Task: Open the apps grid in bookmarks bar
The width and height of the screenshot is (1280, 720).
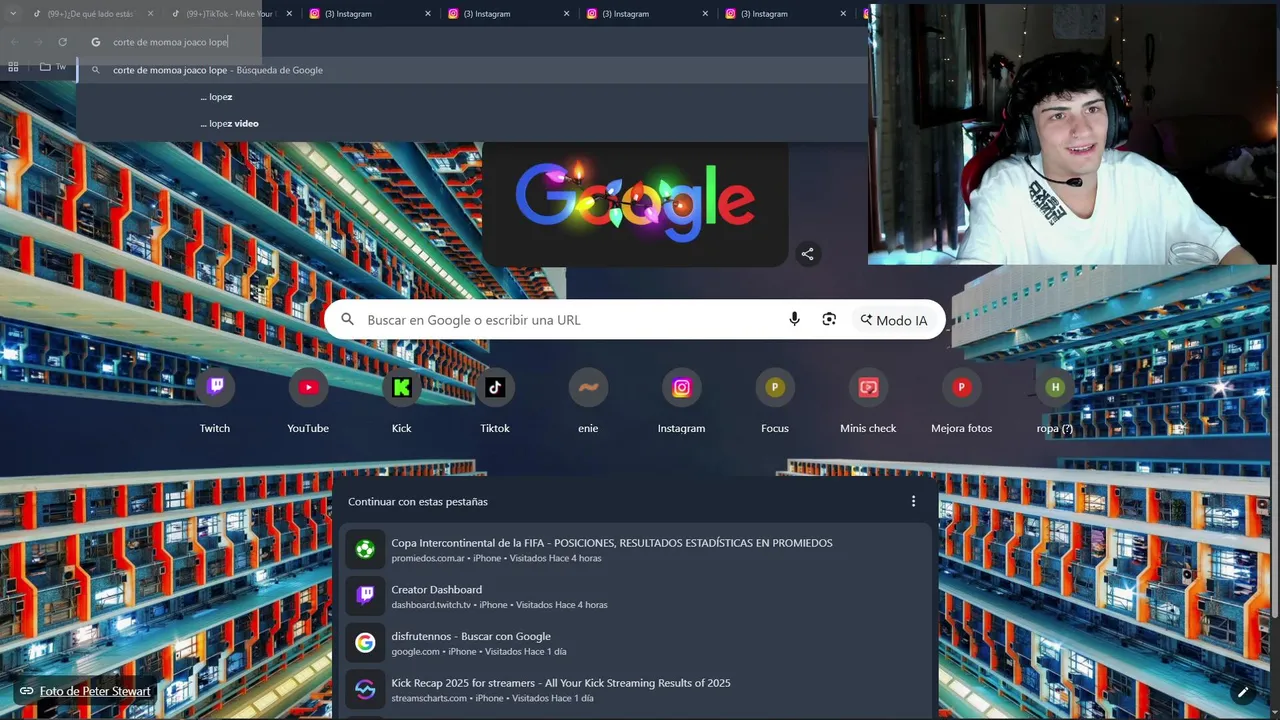Action: pos(13,67)
